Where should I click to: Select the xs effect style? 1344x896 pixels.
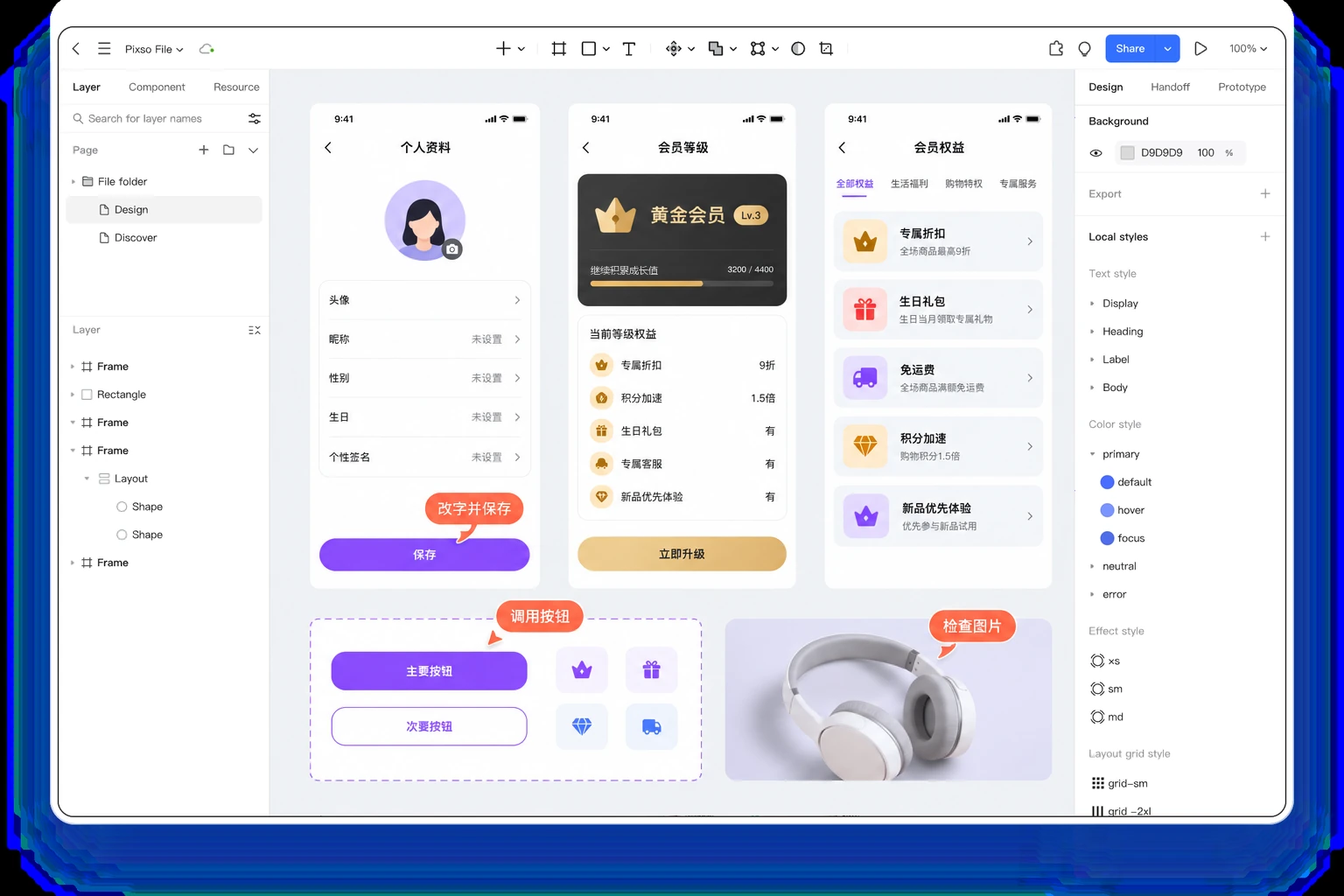tap(1105, 661)
